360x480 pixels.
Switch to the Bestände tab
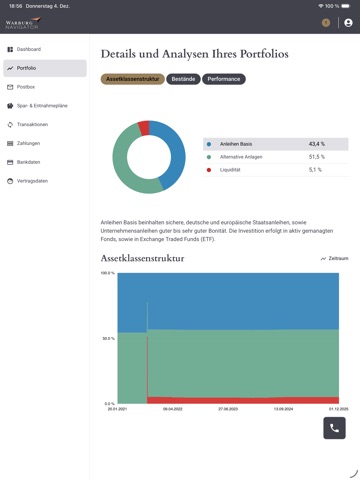(x=183, y=79)
